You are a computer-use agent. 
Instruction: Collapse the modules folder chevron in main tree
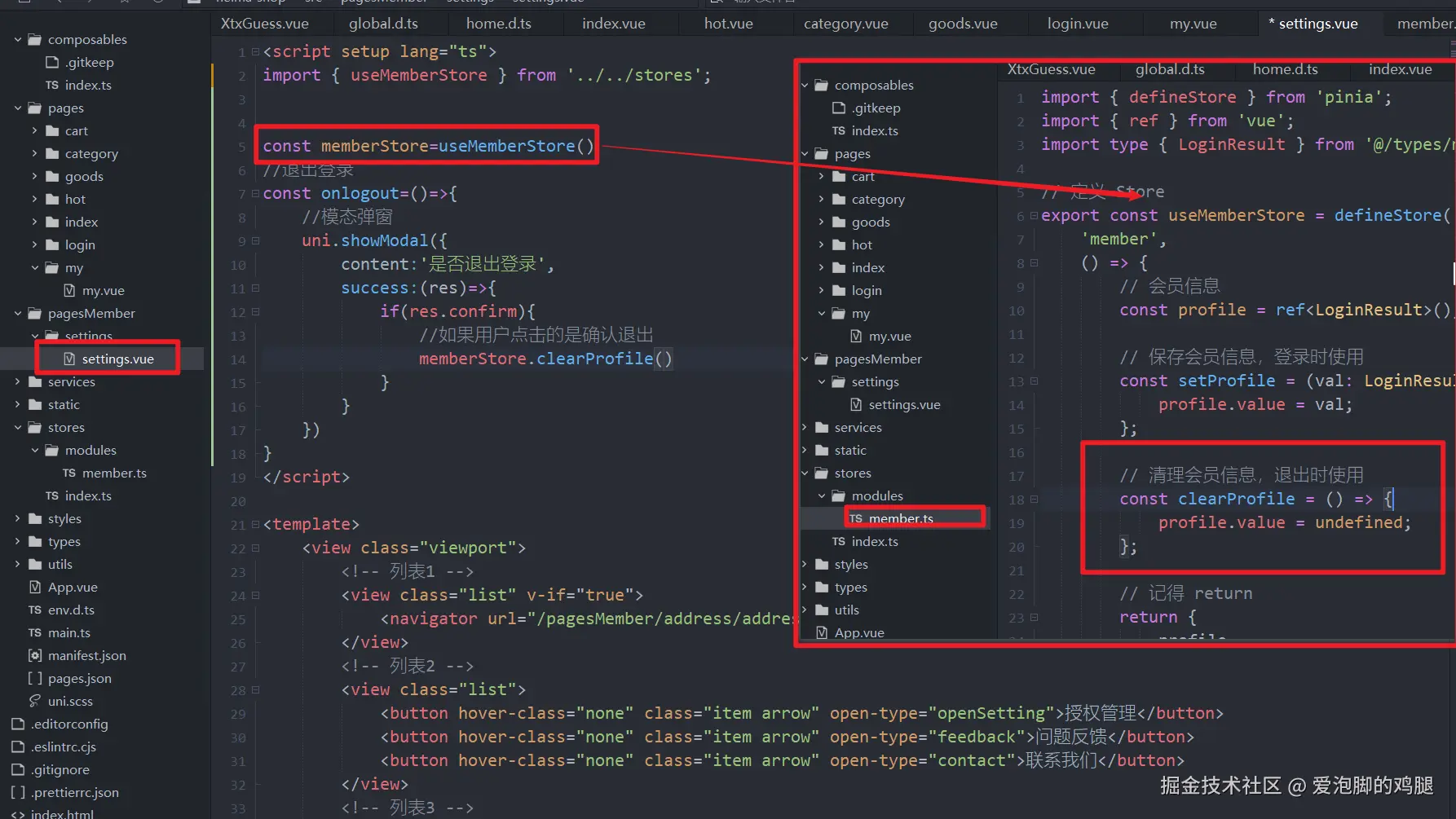pyautogui.click(x=34, y=450)
